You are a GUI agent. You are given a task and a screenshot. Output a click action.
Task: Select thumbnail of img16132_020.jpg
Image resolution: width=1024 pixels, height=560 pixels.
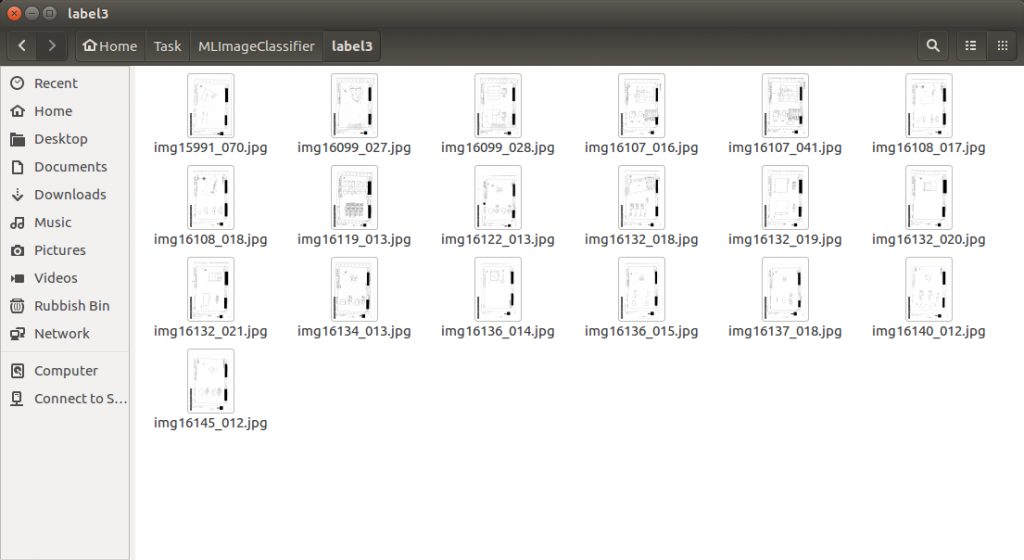click(x=929, y=197)
